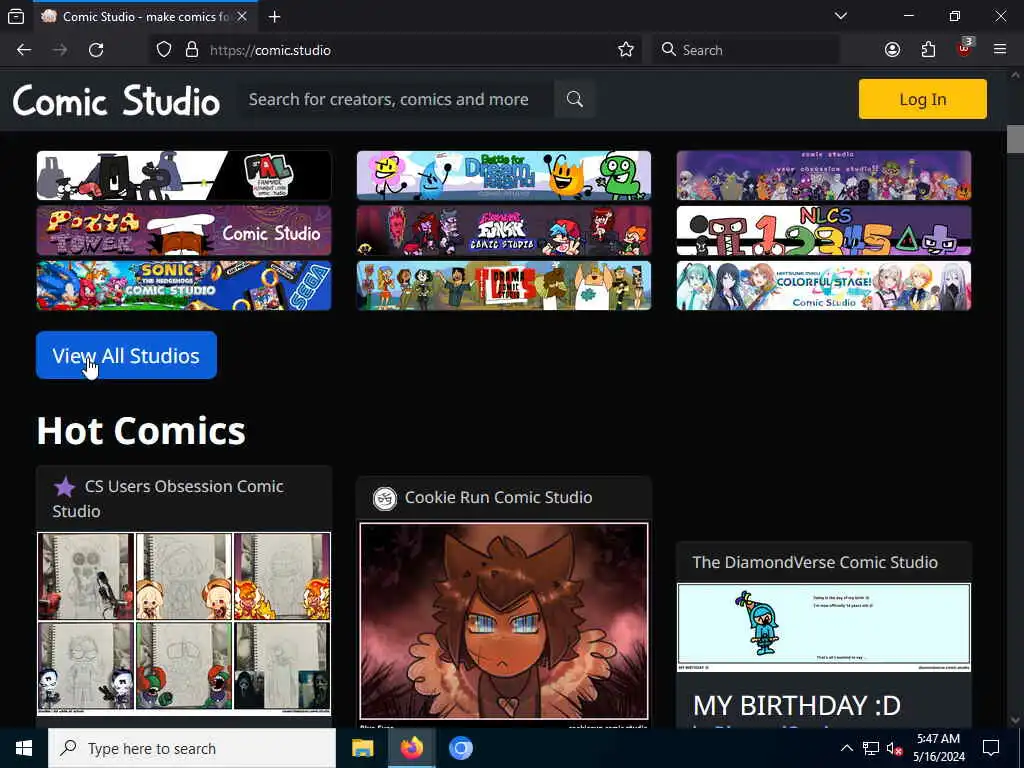Open the Total Drama Comic Studio banner

tap(504, 285)
